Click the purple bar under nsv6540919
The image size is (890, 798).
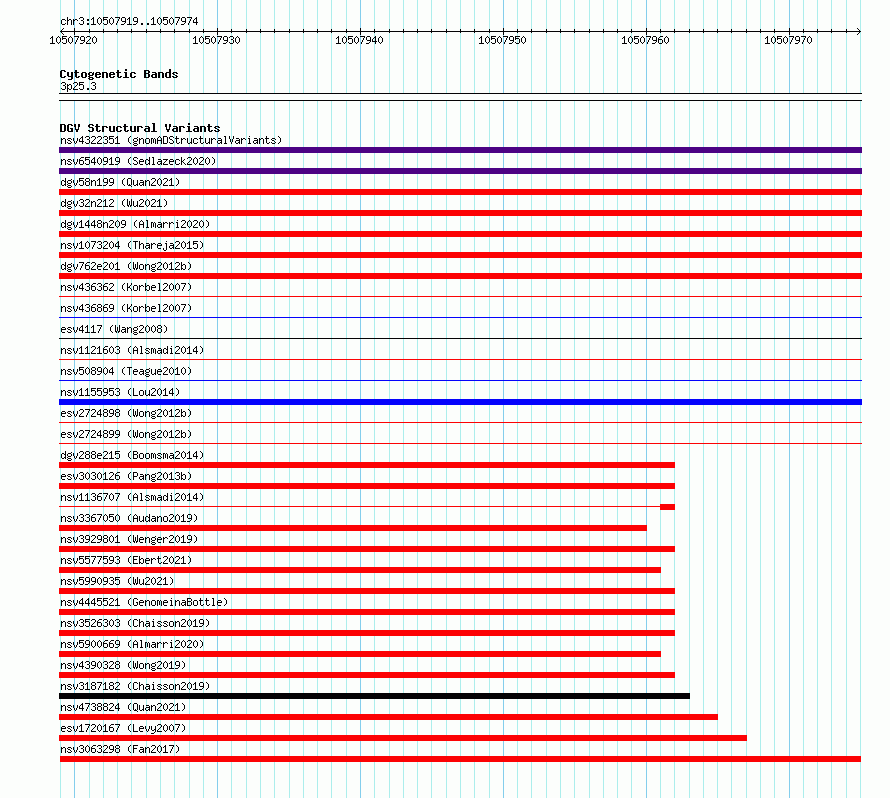460,171
